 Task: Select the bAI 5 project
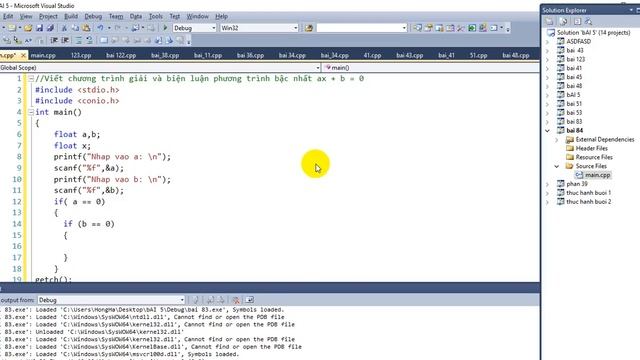coord(573,95)
